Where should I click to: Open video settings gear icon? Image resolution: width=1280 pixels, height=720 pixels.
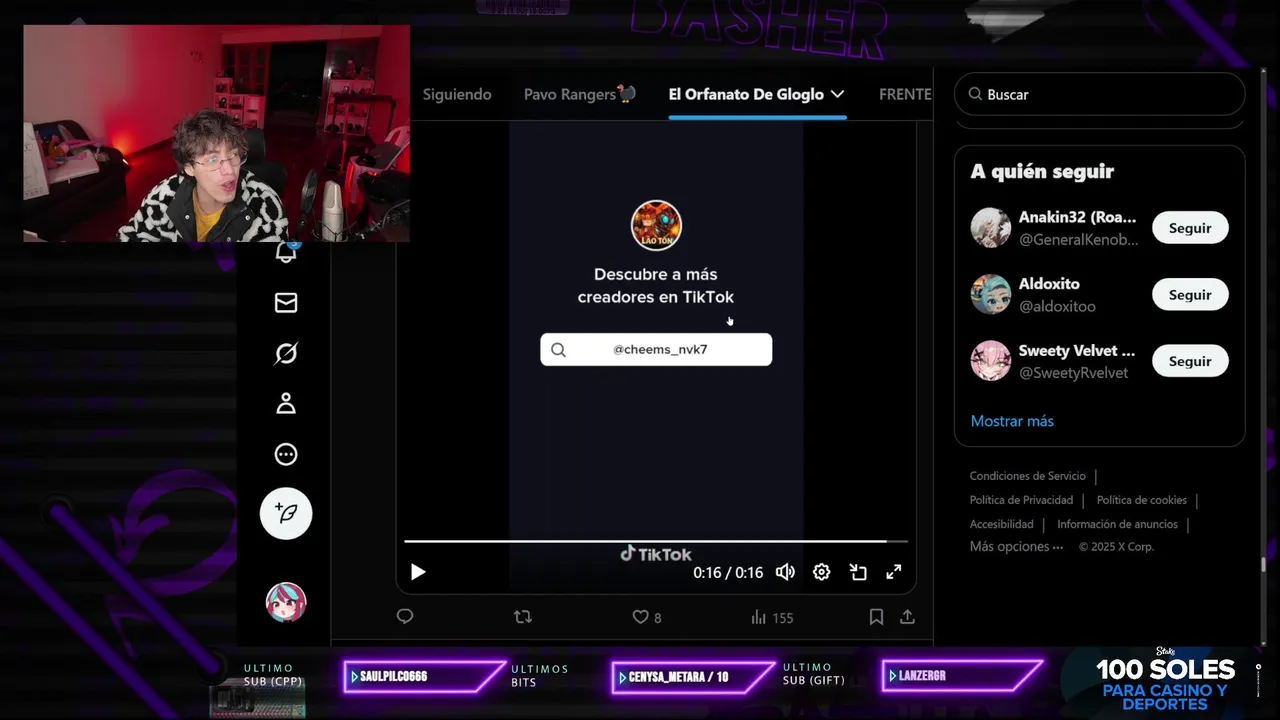click(x=821, y=572)
